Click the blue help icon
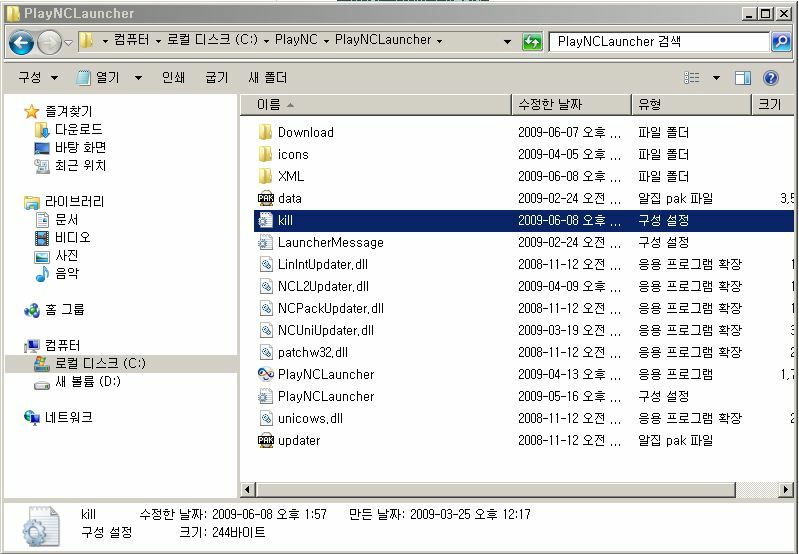The width and height of the screenshot is (799, 554). pyautogui.click(x=771, y=78)
